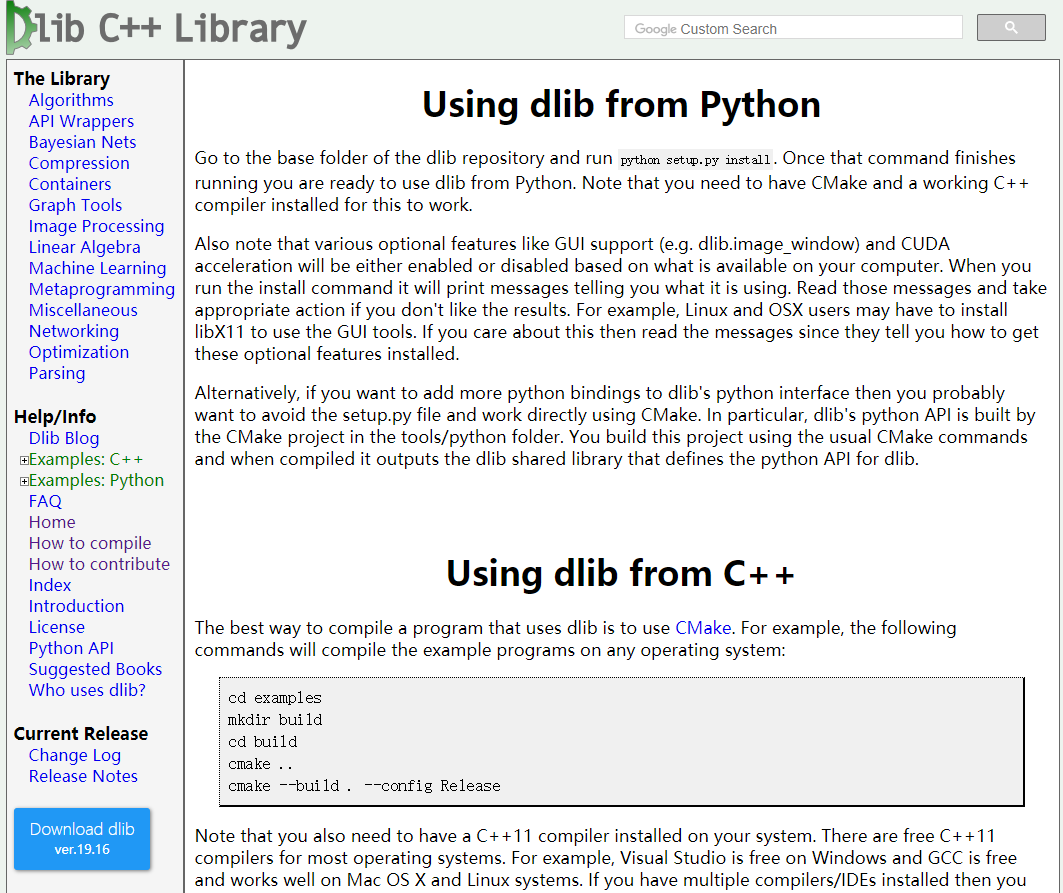Expand the Examples: Python tree item
Image resolution: width=1063 pixels, height=893 pixels.
click(x=22, y=480)
